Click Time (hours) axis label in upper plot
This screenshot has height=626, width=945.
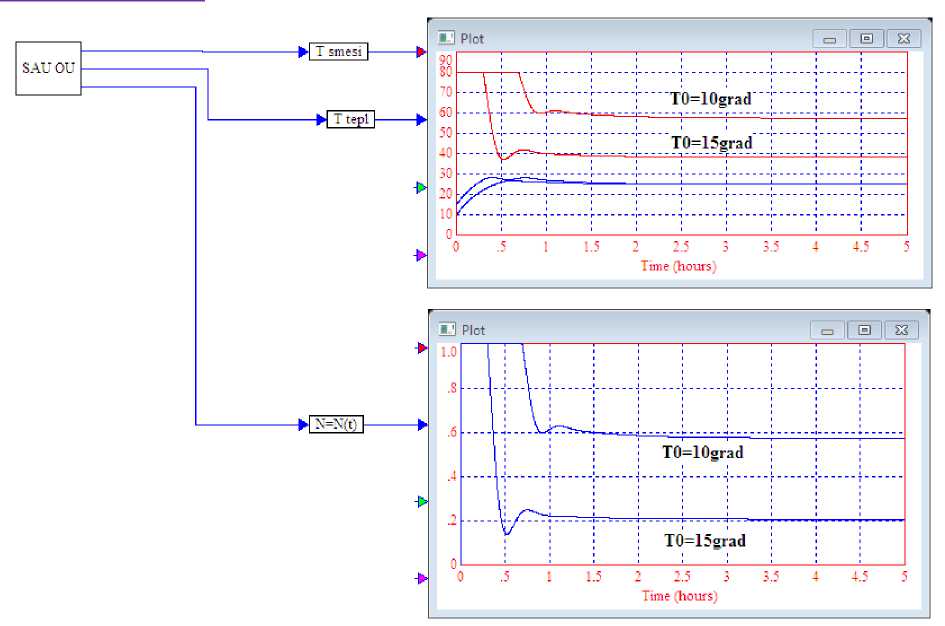coord(678,266)
